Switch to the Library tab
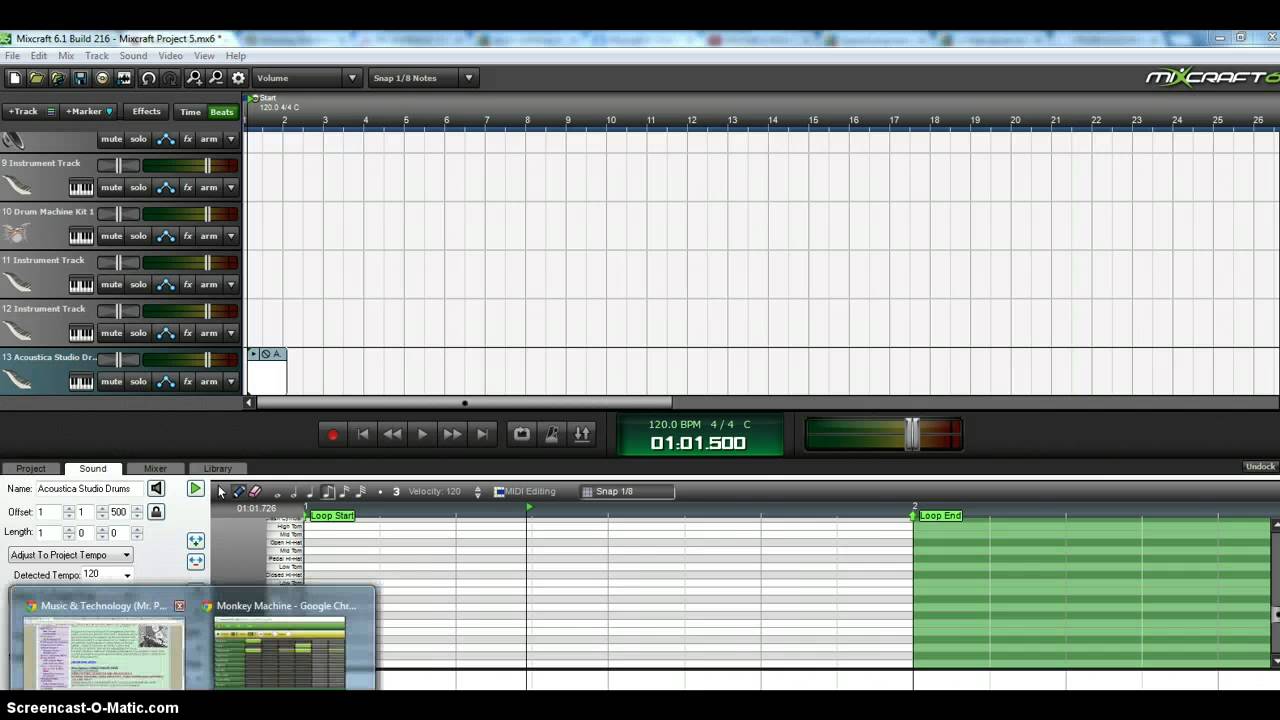The width and height of the screenshot is (1280, 720). click(217, 468)
